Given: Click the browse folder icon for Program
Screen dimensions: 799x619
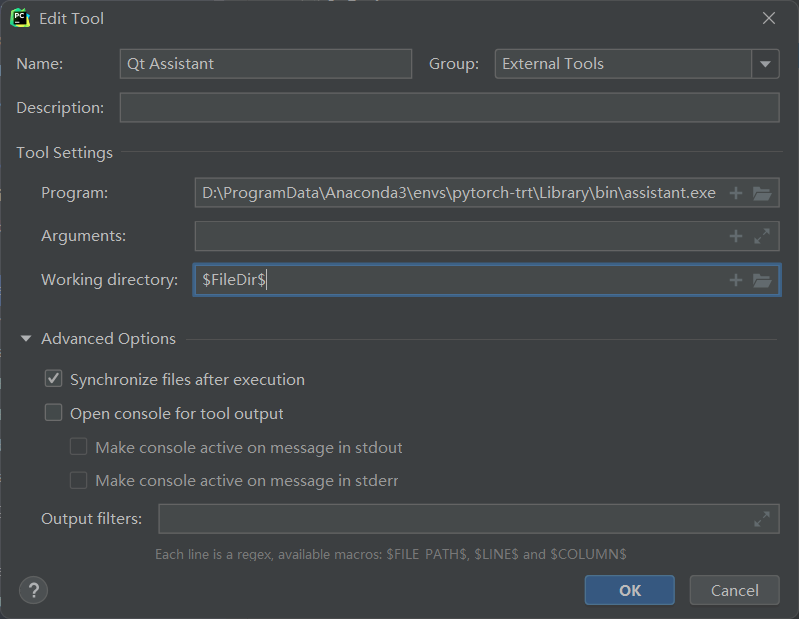Looking at the screenshot, I should (762, 193).
